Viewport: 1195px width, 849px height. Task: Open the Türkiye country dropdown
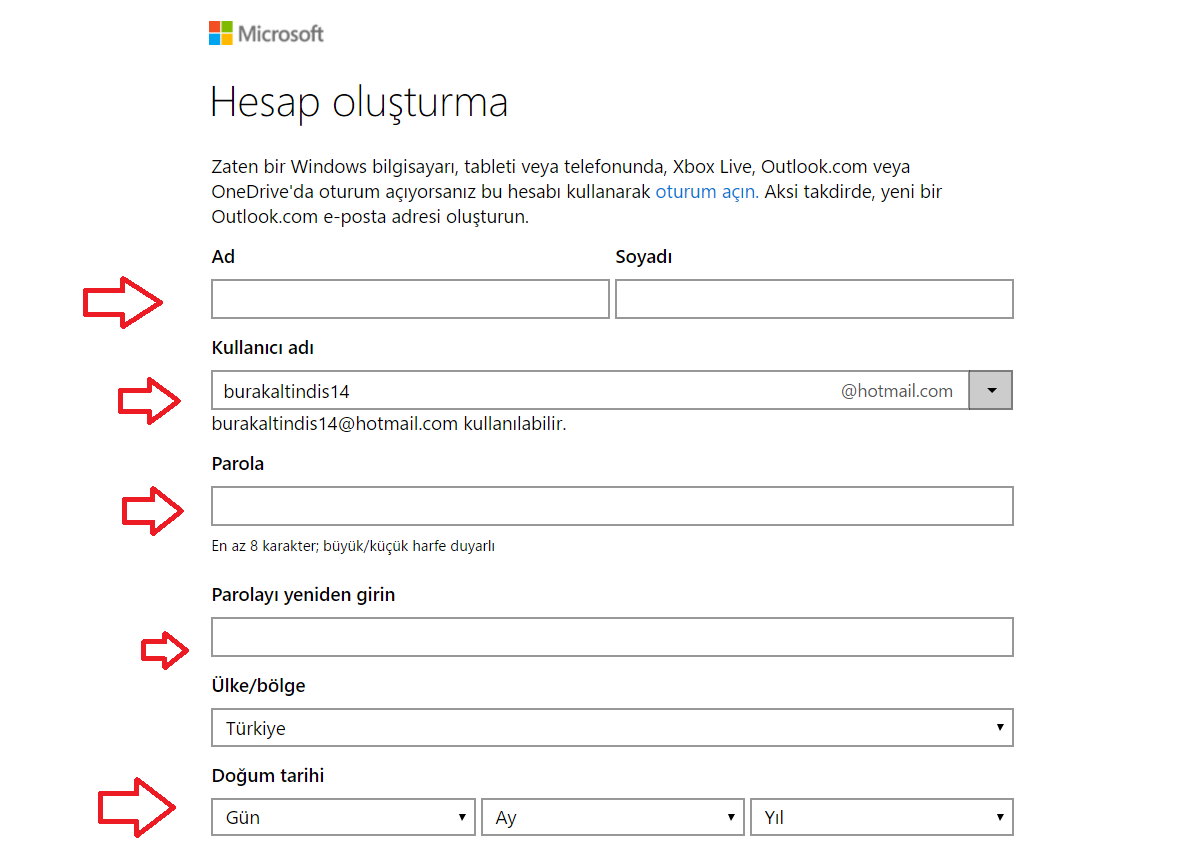(x=612, y=728)
